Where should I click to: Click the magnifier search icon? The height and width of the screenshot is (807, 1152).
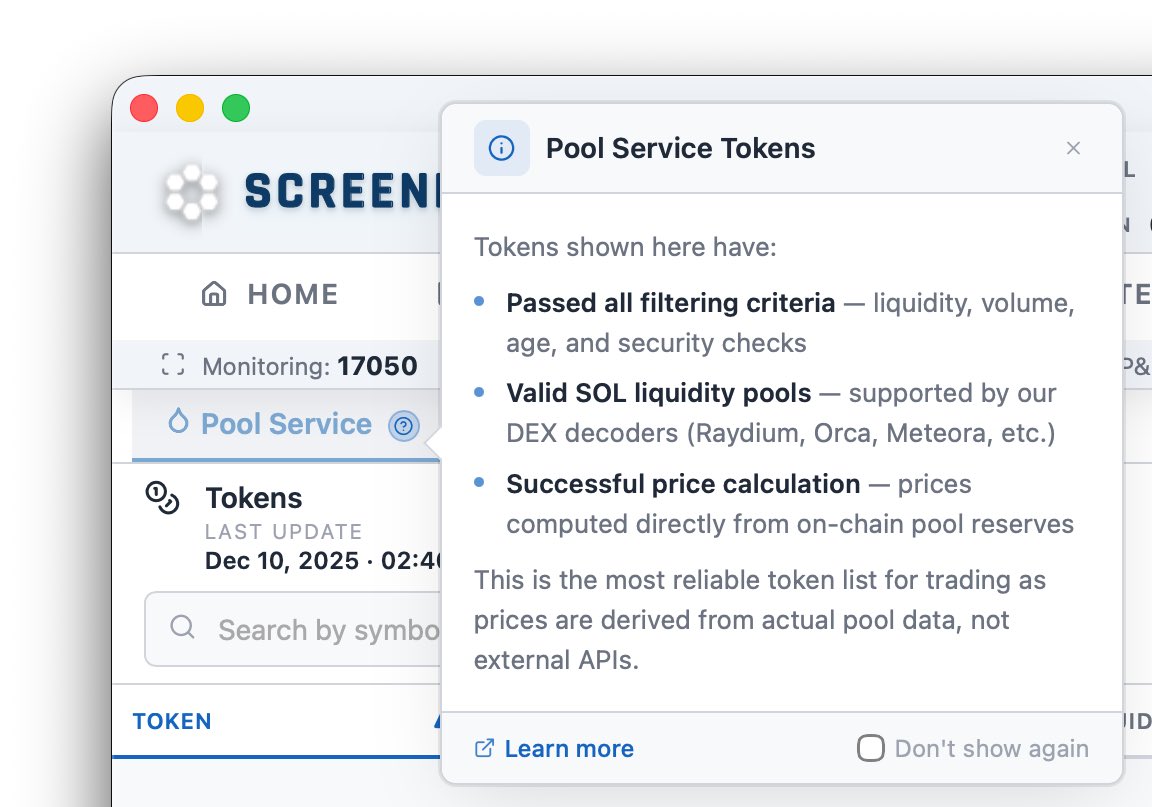(x=182, y=628)
